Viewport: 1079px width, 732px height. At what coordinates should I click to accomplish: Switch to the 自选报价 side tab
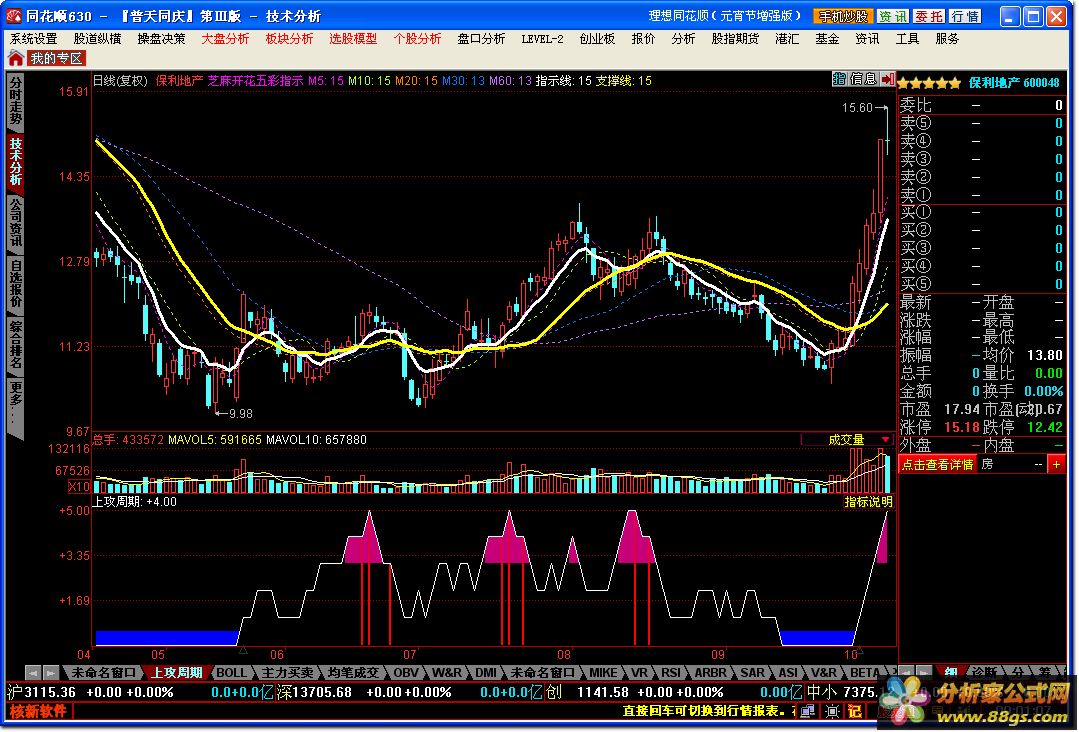click(x=15, y=283)
